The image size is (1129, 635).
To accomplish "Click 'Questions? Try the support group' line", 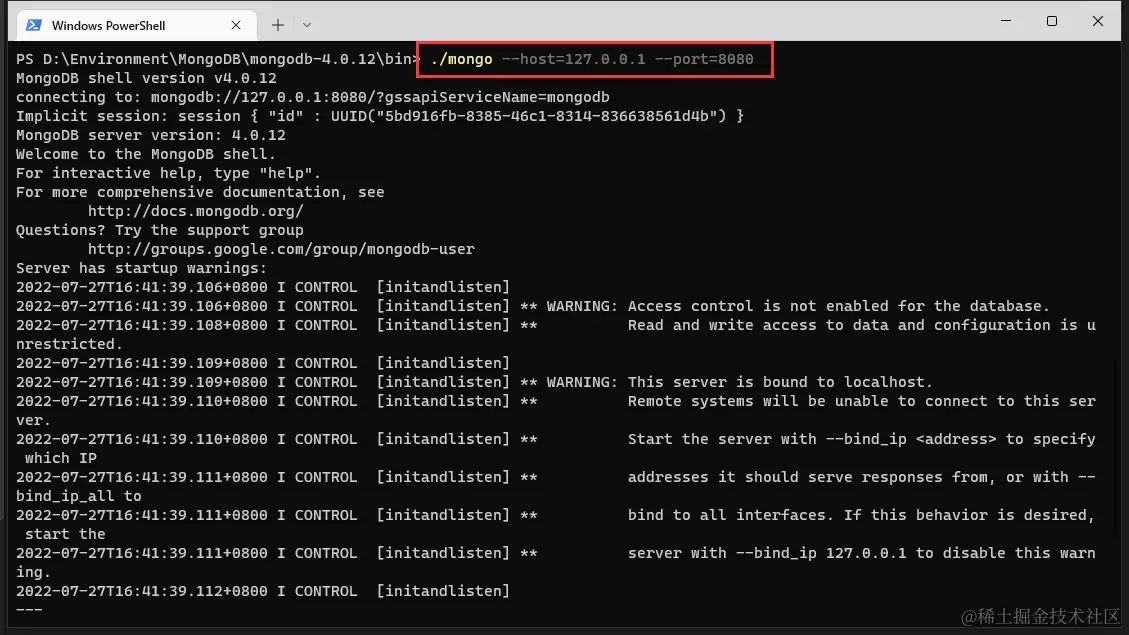I will point(160,230).
